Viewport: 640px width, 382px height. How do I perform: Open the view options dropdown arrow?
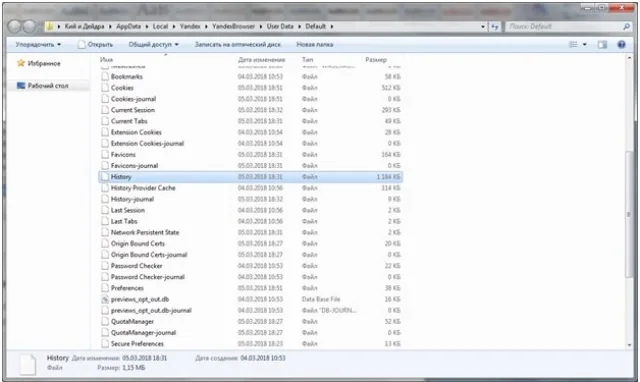(584, 44)
